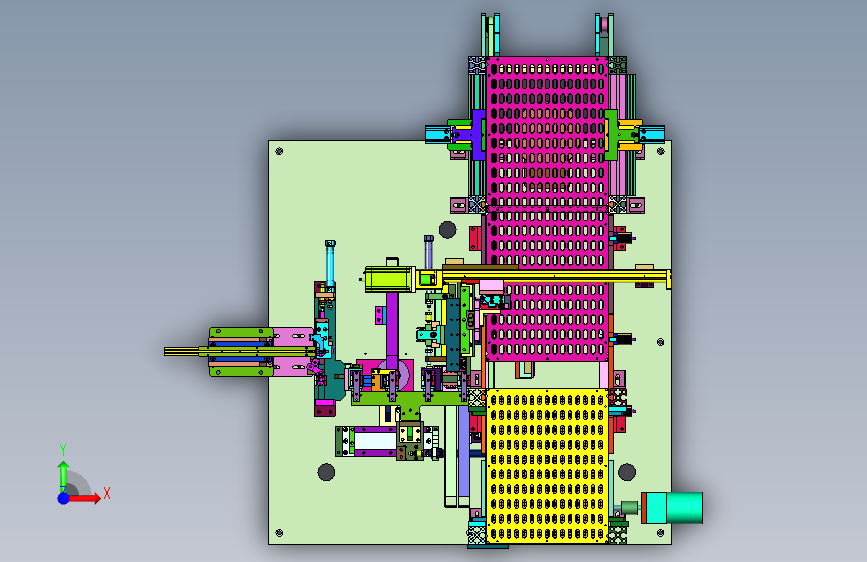Pick the white pneumatic cylinder block near bottom
867x562 pixels.
(x=375, y=441)
